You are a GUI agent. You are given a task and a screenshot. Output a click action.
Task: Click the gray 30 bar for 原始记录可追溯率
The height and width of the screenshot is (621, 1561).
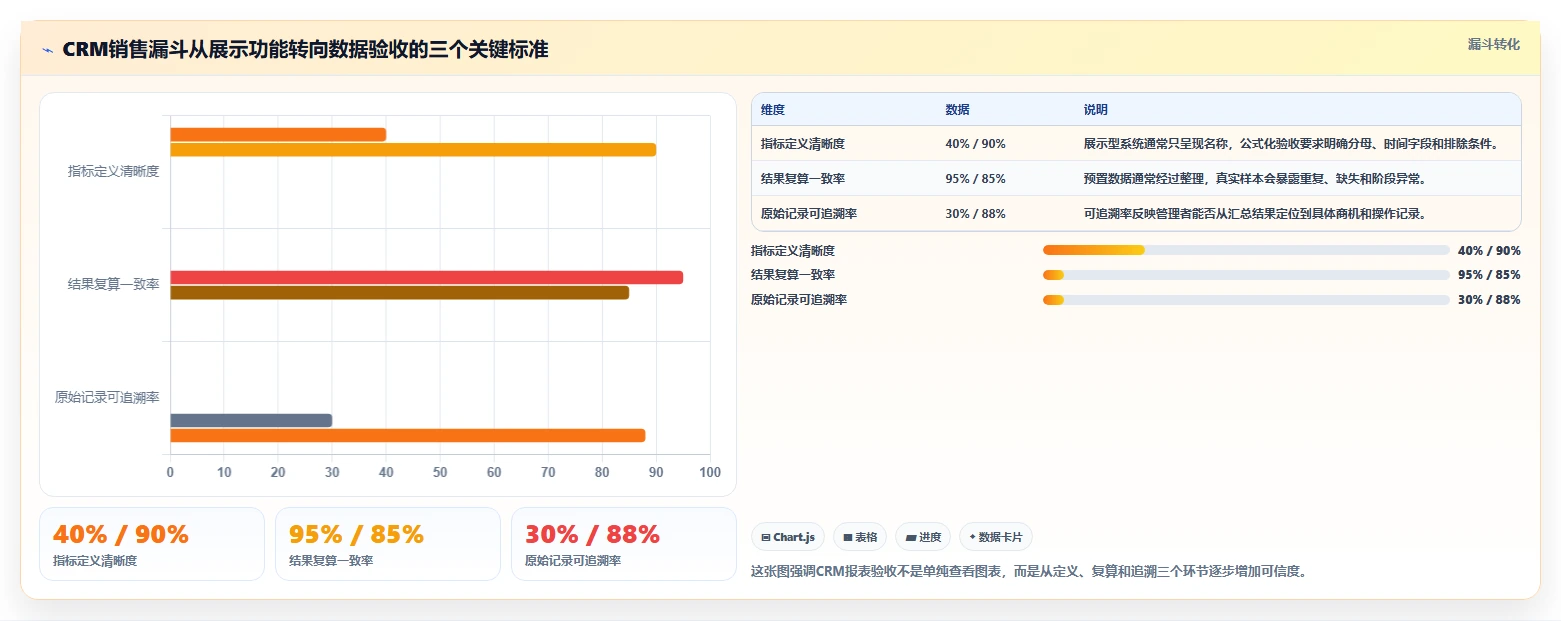[251, 420]
